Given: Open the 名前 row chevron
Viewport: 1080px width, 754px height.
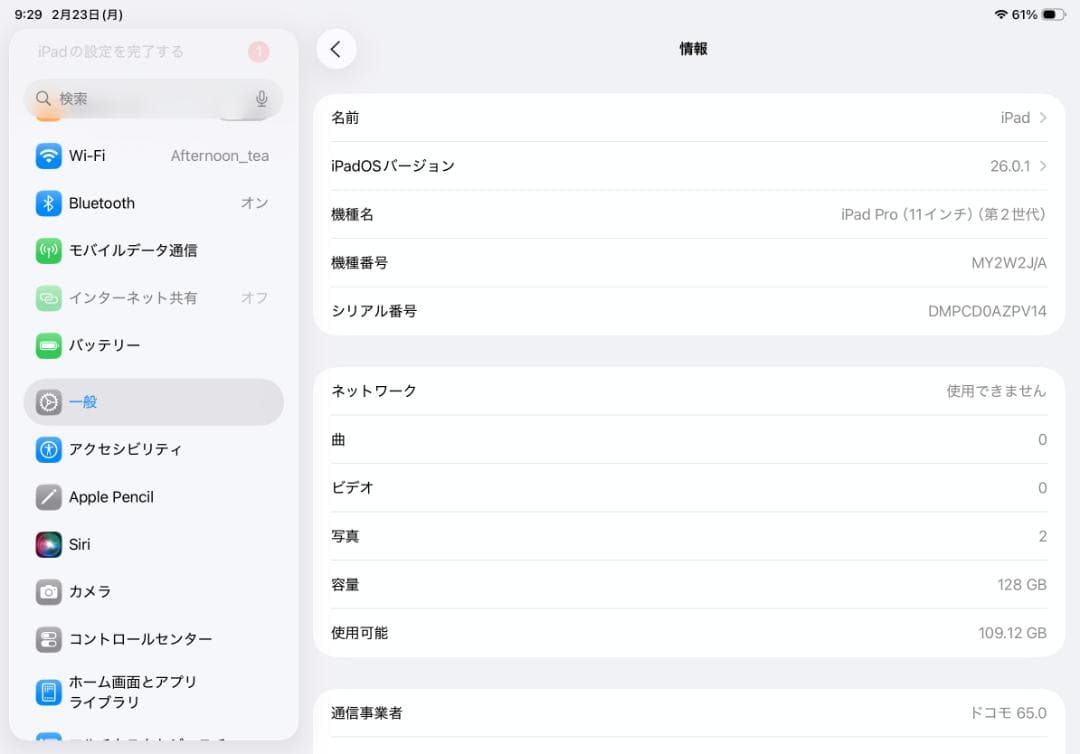Looking at the screenshot, I should pyautogui.click(x=1043, y=118).
